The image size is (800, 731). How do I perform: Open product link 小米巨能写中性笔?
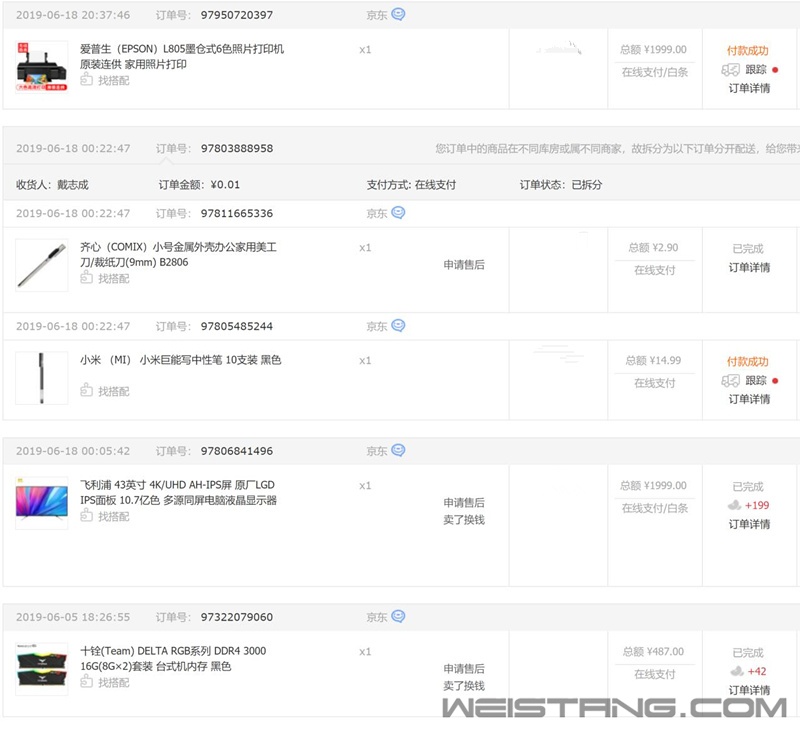click(181, 360)
